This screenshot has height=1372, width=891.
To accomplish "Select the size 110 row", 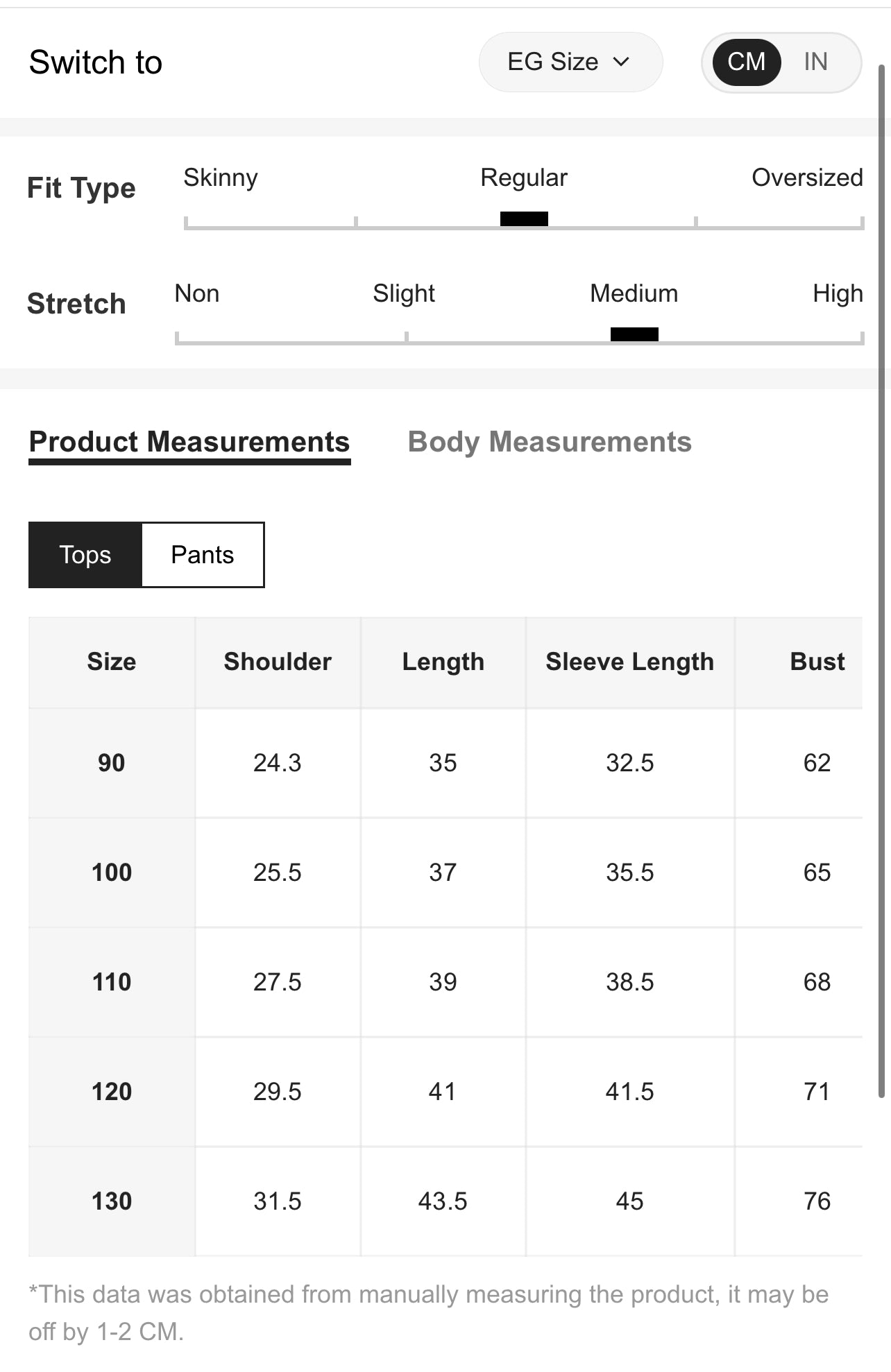I will click(x=445, y=982).
